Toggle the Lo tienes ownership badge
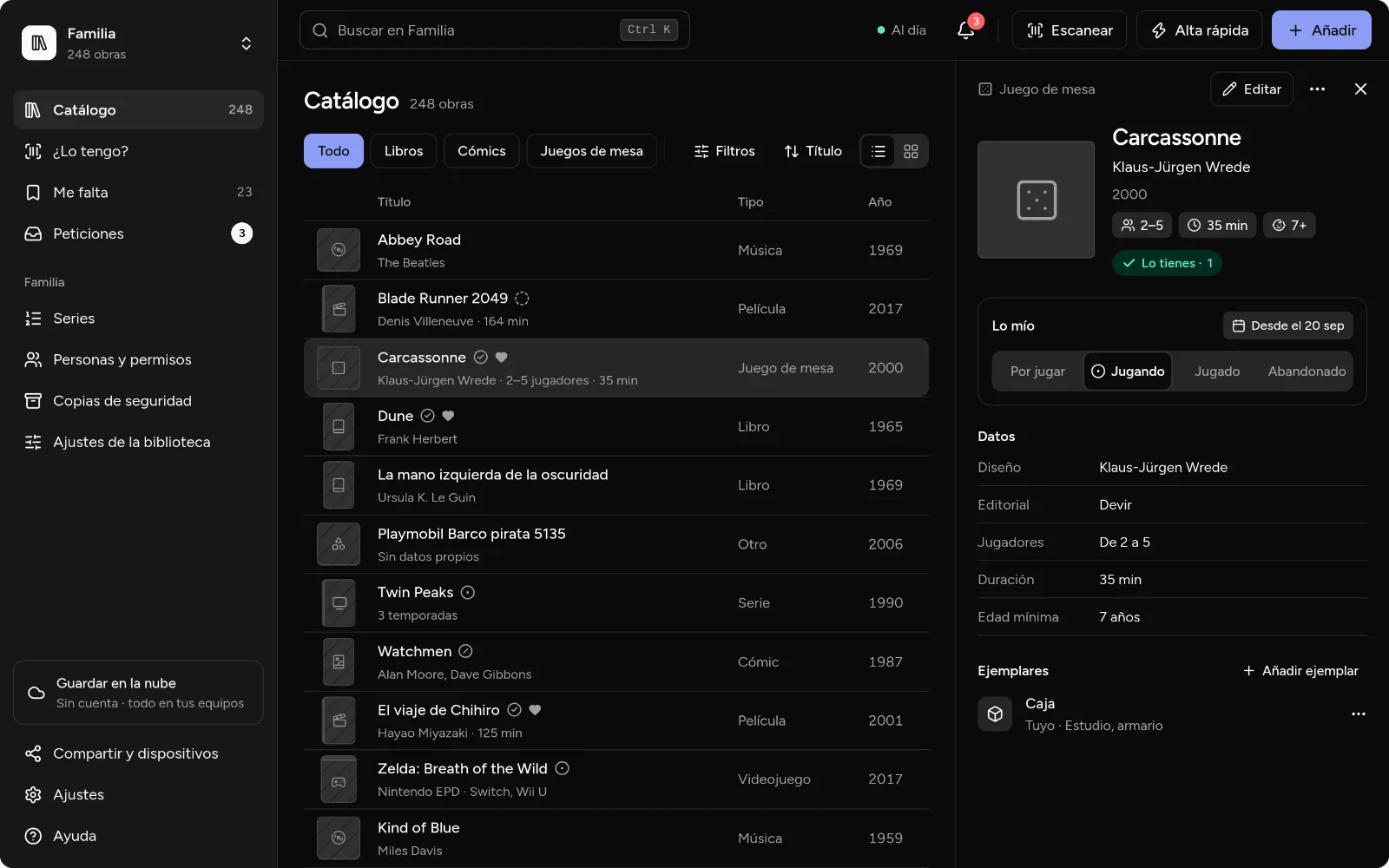This screenshot has height=868, width=1389. [x=1168, y=263]
